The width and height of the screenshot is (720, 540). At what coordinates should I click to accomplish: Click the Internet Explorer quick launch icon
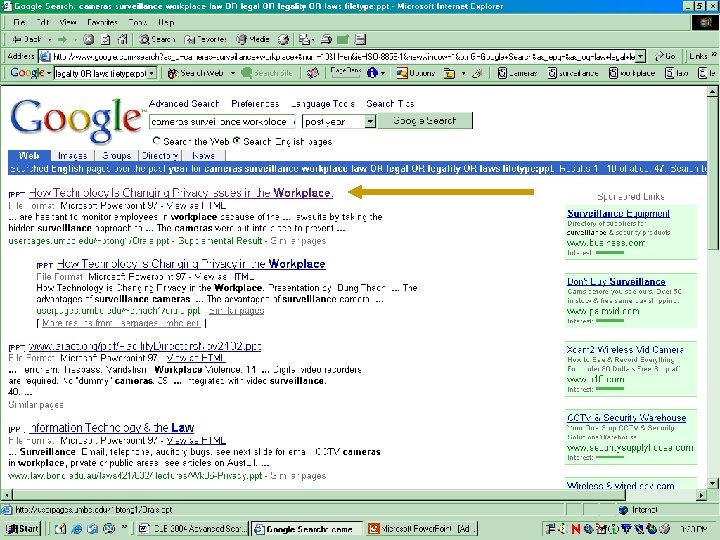pos(77,529)
